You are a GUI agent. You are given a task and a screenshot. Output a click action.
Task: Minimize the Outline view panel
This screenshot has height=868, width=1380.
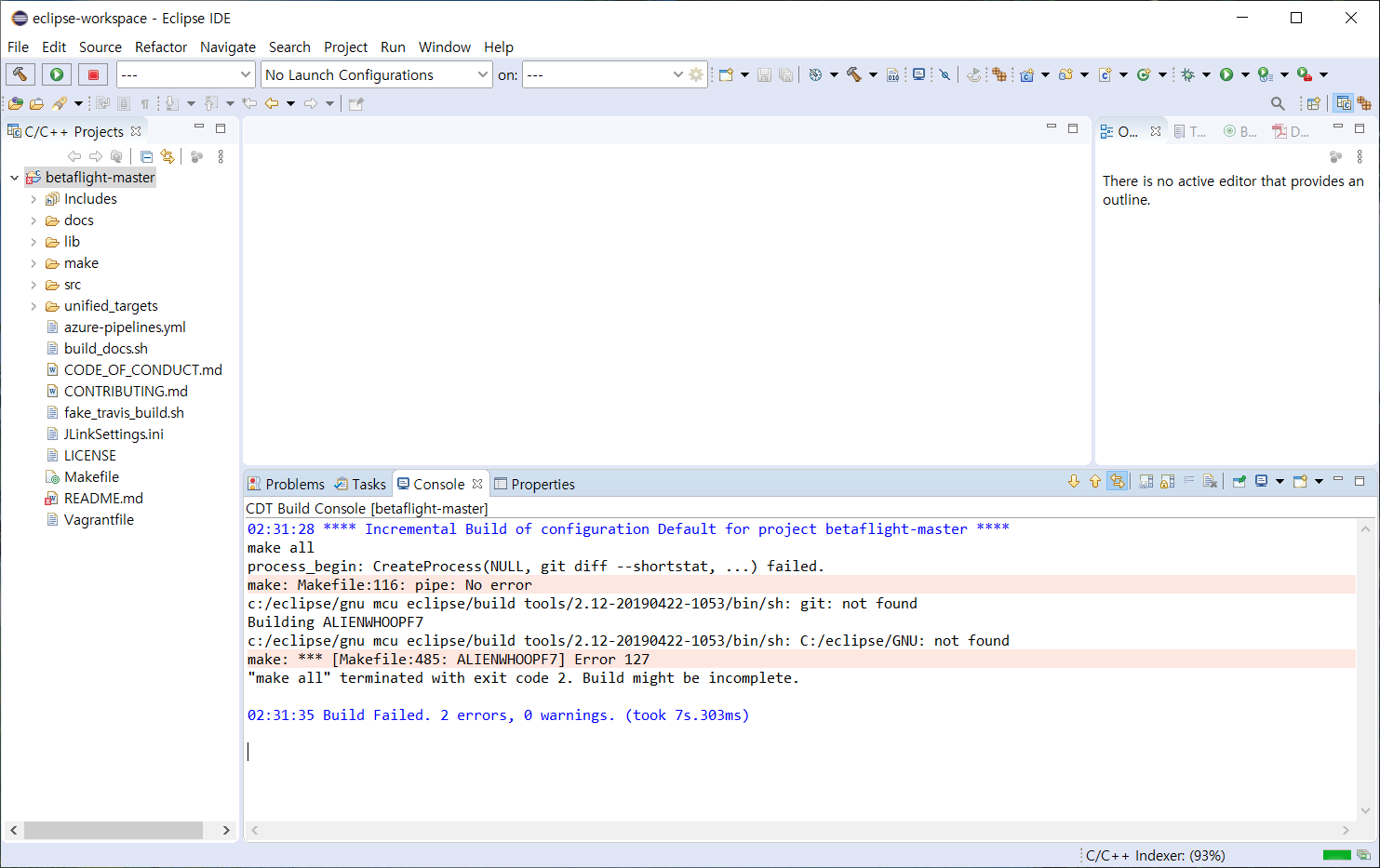(1338, 127)
